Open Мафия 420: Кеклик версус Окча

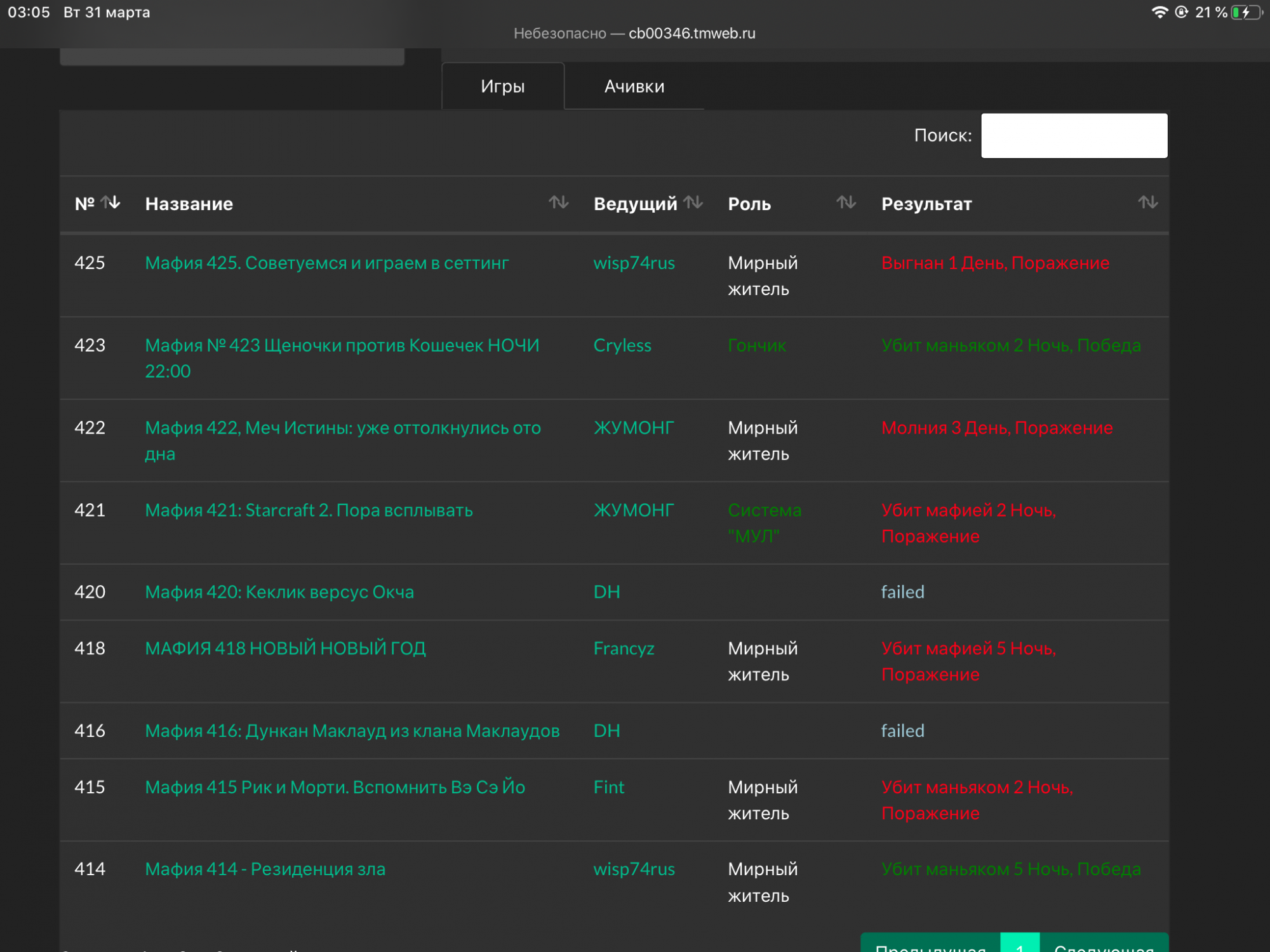279,592
